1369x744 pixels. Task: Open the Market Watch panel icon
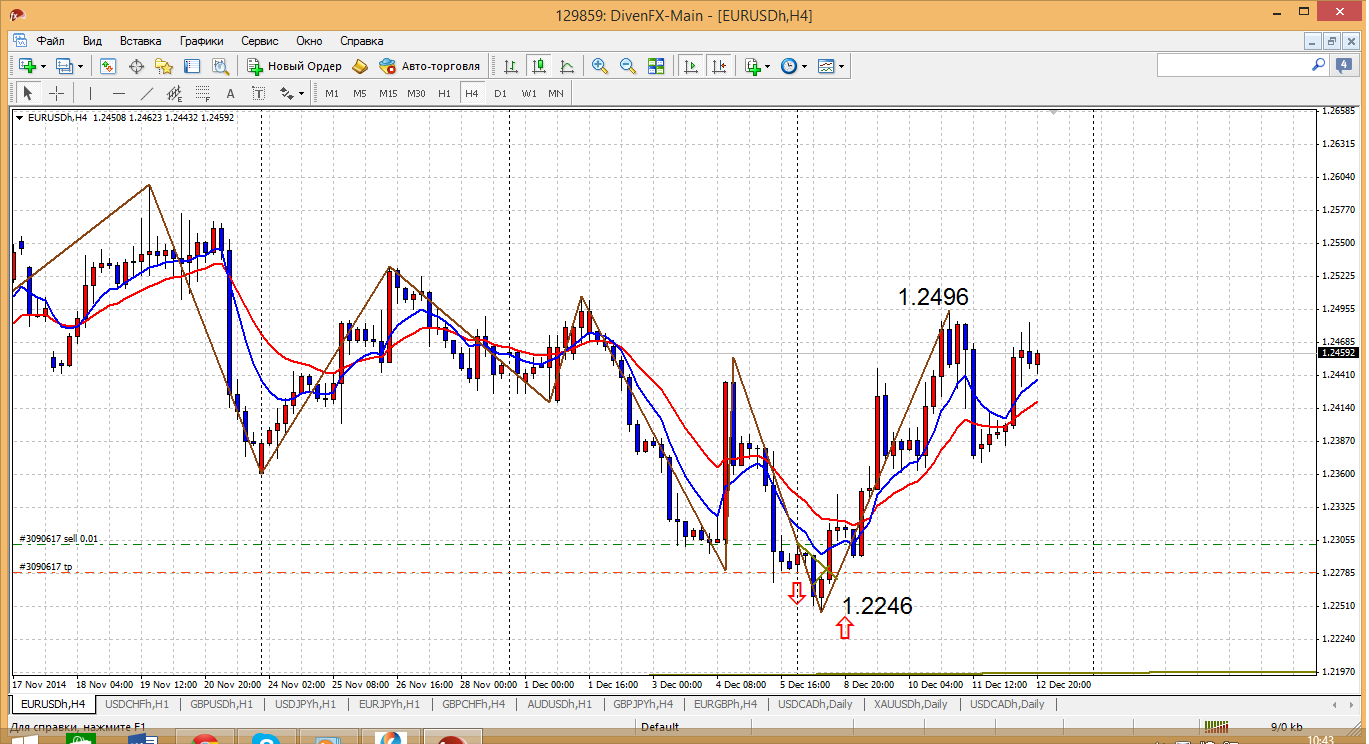click(x=107, y=66)
